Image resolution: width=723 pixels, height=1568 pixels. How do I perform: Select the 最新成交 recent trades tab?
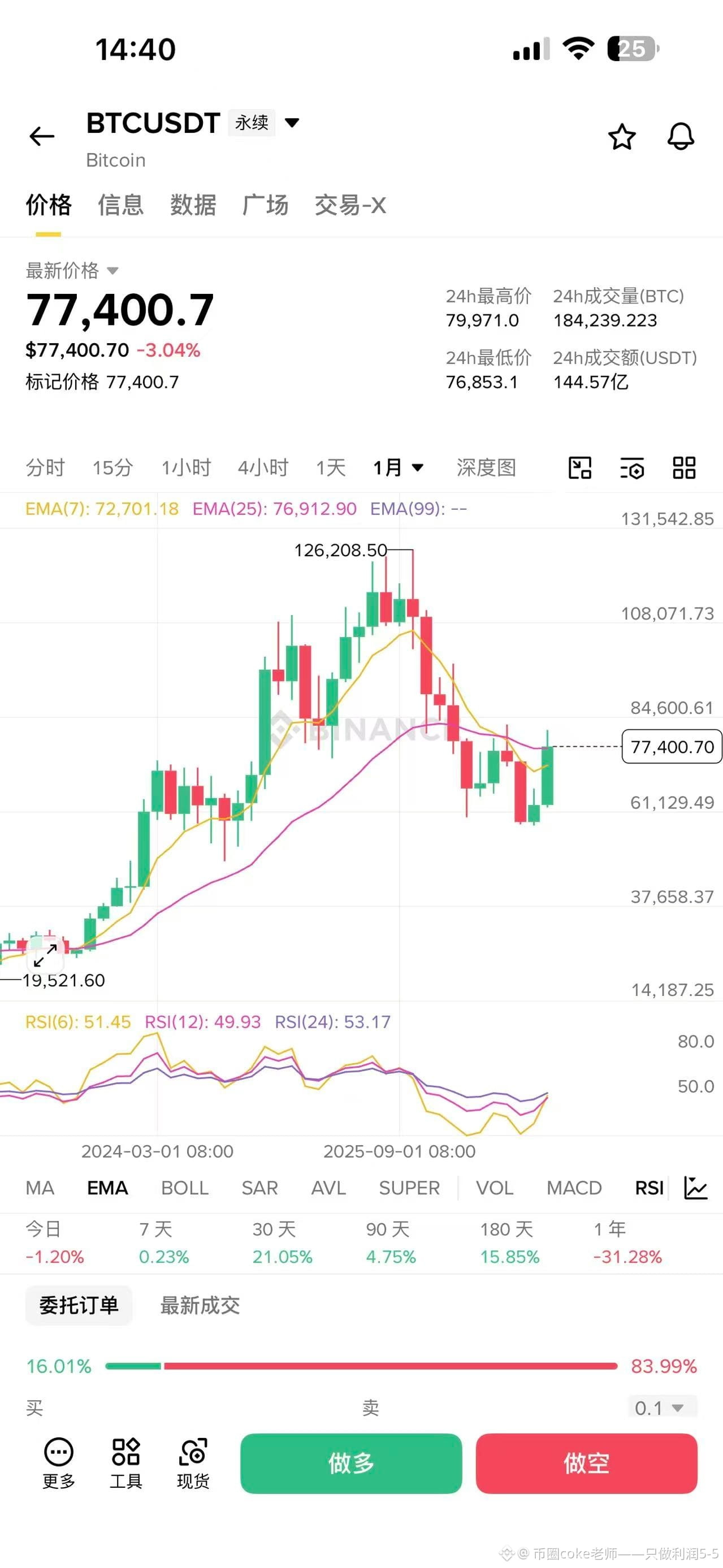point(200,1305)
